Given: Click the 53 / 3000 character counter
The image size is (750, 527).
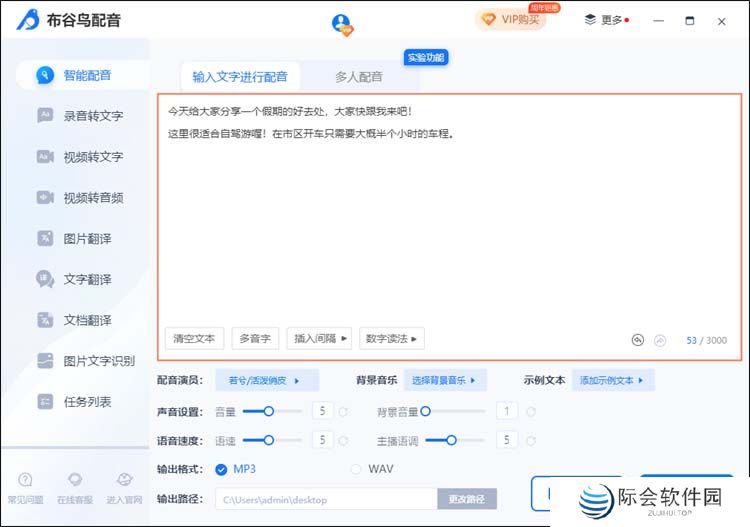Looking at the screenshot, I should pyautogui.click(x=706, y=340).
